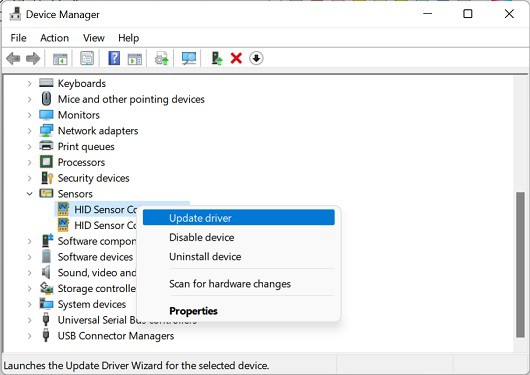Image resolution: width=530 pixels, height=375 pixels.
Task: Choose Scan for hardware changes
Action: [239, 284]
